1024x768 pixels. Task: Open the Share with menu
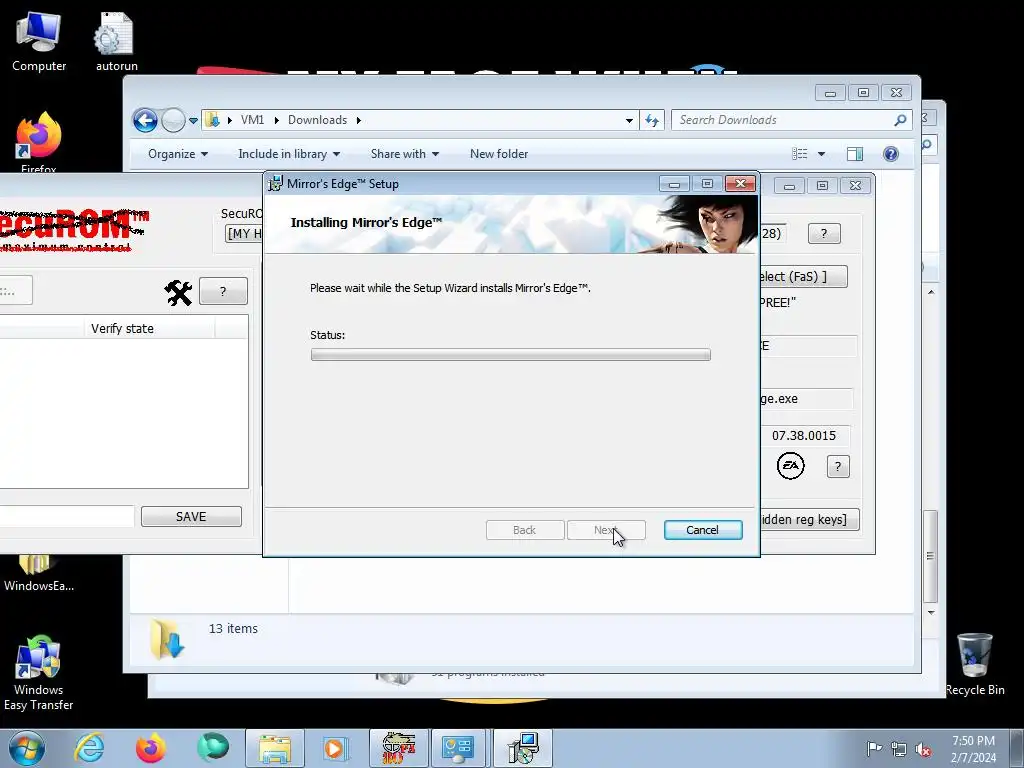[x=404, y=153]
